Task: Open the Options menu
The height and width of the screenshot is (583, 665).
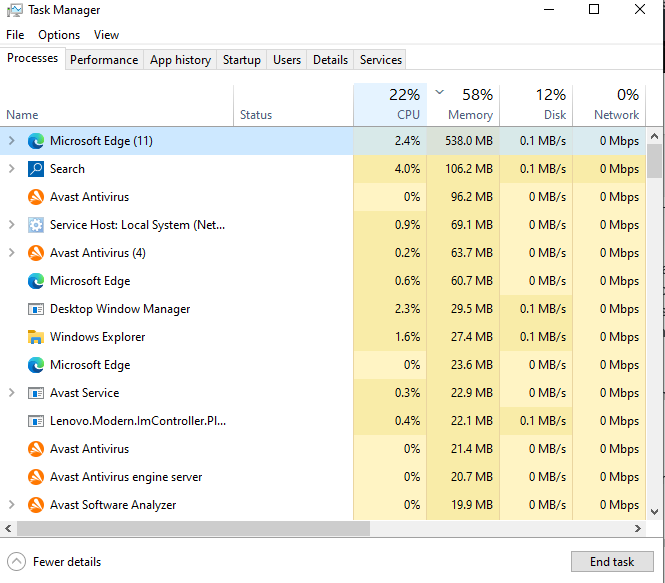Action: [59, 35]
